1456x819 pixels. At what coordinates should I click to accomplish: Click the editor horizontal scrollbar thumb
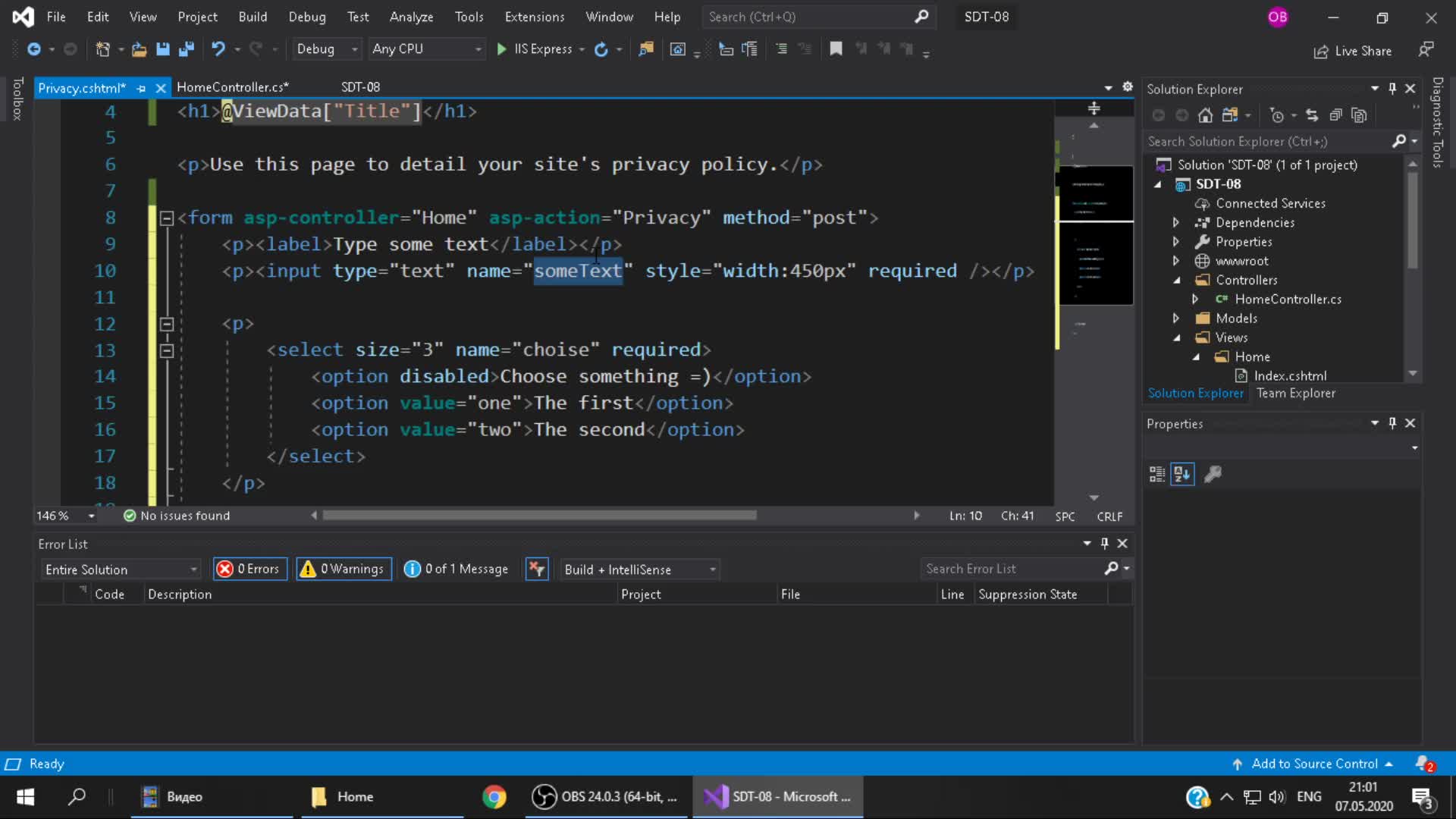[x=539, y=516]
